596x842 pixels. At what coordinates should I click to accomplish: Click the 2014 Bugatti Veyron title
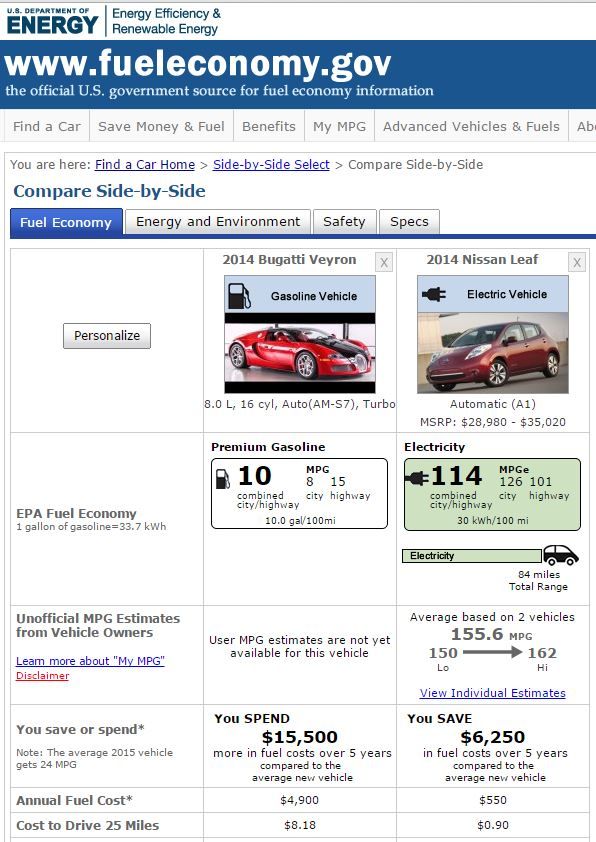coord(289,259)
